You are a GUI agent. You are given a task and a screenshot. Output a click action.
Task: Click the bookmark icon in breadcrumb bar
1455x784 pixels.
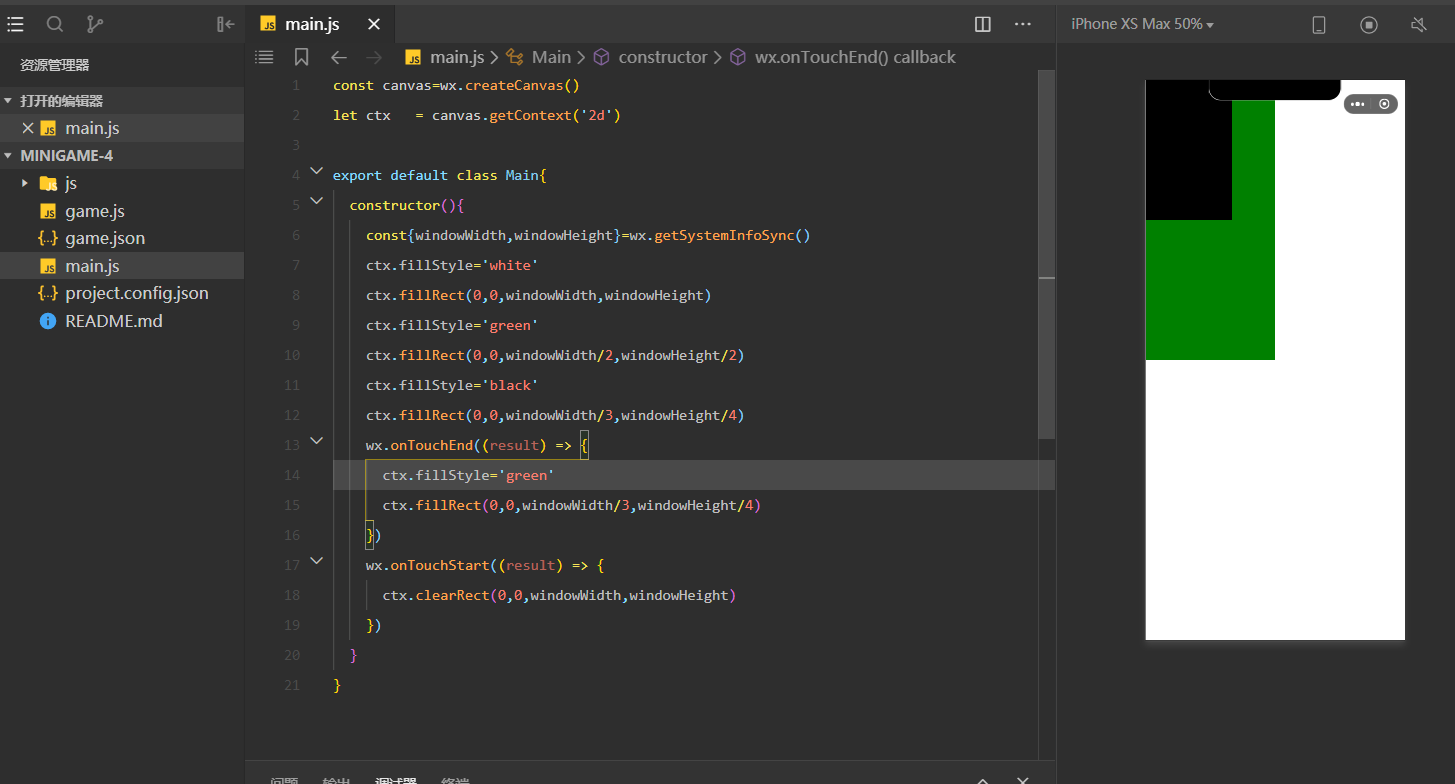[x=301, y=57]
